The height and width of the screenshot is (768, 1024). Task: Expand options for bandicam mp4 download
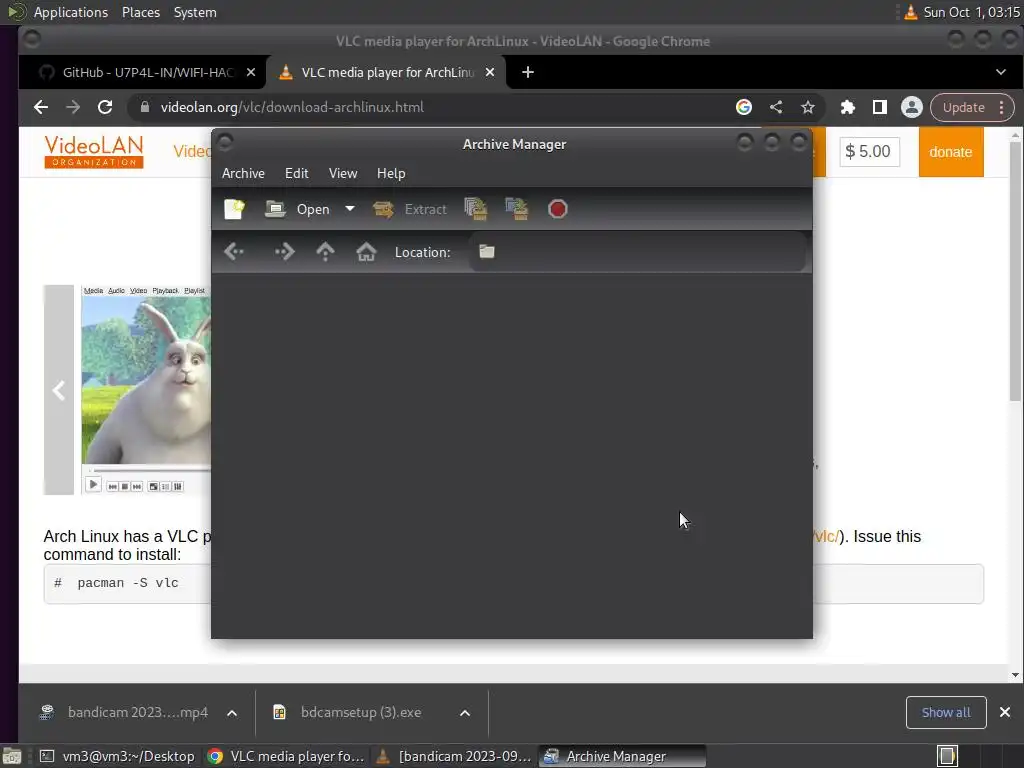tap(232, 712)
